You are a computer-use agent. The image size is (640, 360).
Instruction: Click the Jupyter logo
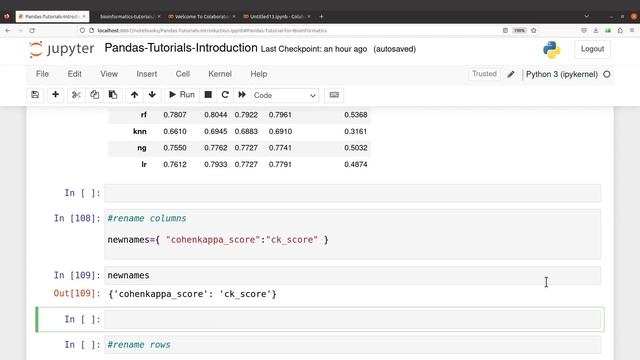coord(62,49)
